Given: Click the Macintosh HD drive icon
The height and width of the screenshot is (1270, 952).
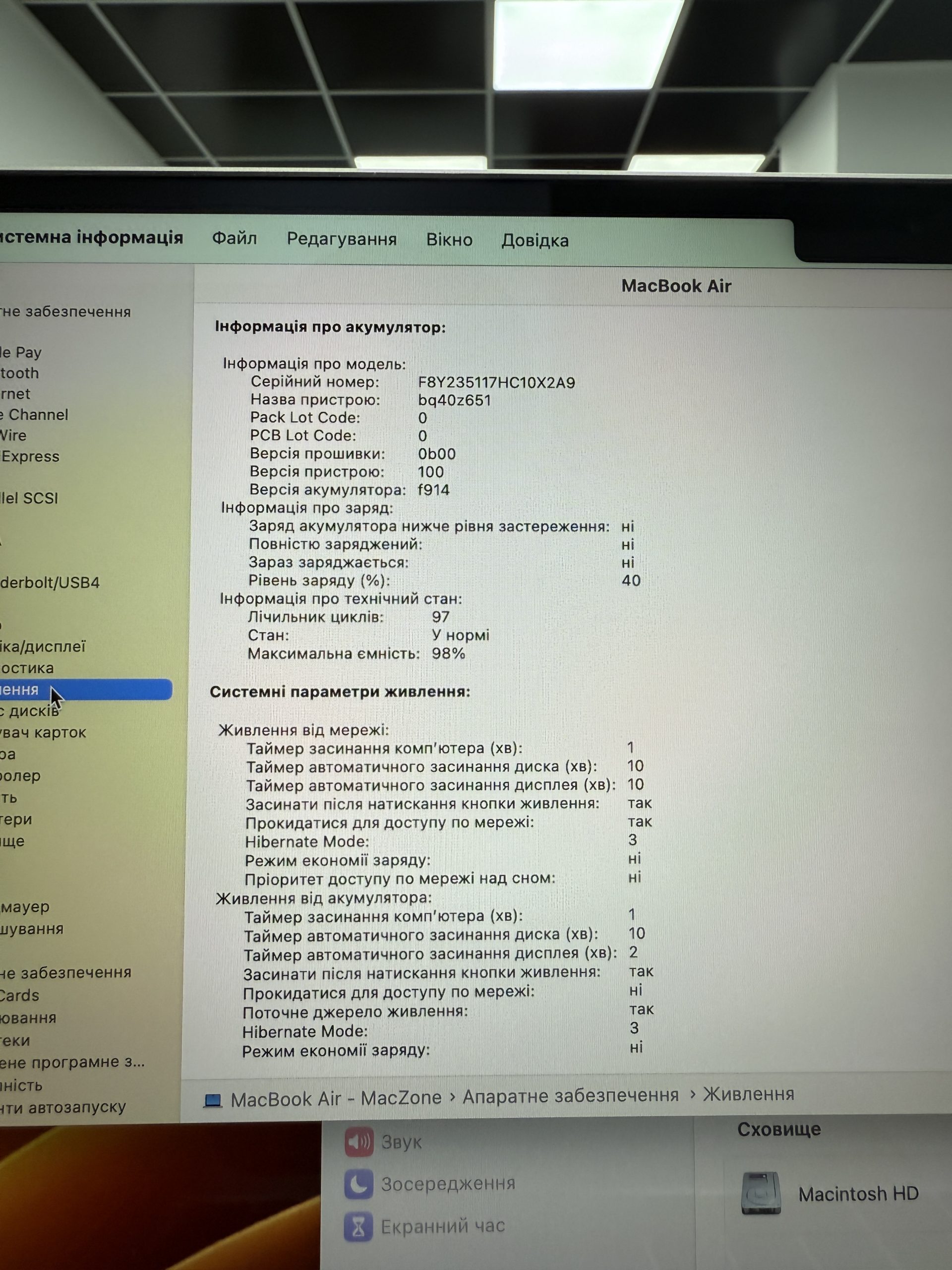Looking at the screenshot, I should 761,1194.
